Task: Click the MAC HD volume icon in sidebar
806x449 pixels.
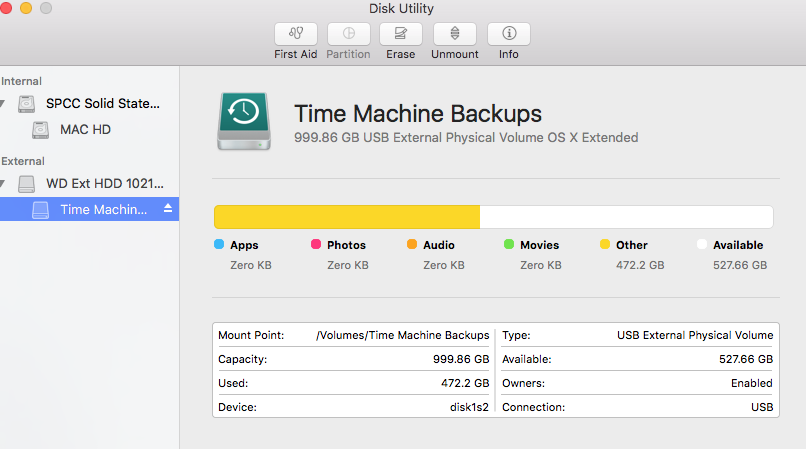Action: (x=40, y=130)
